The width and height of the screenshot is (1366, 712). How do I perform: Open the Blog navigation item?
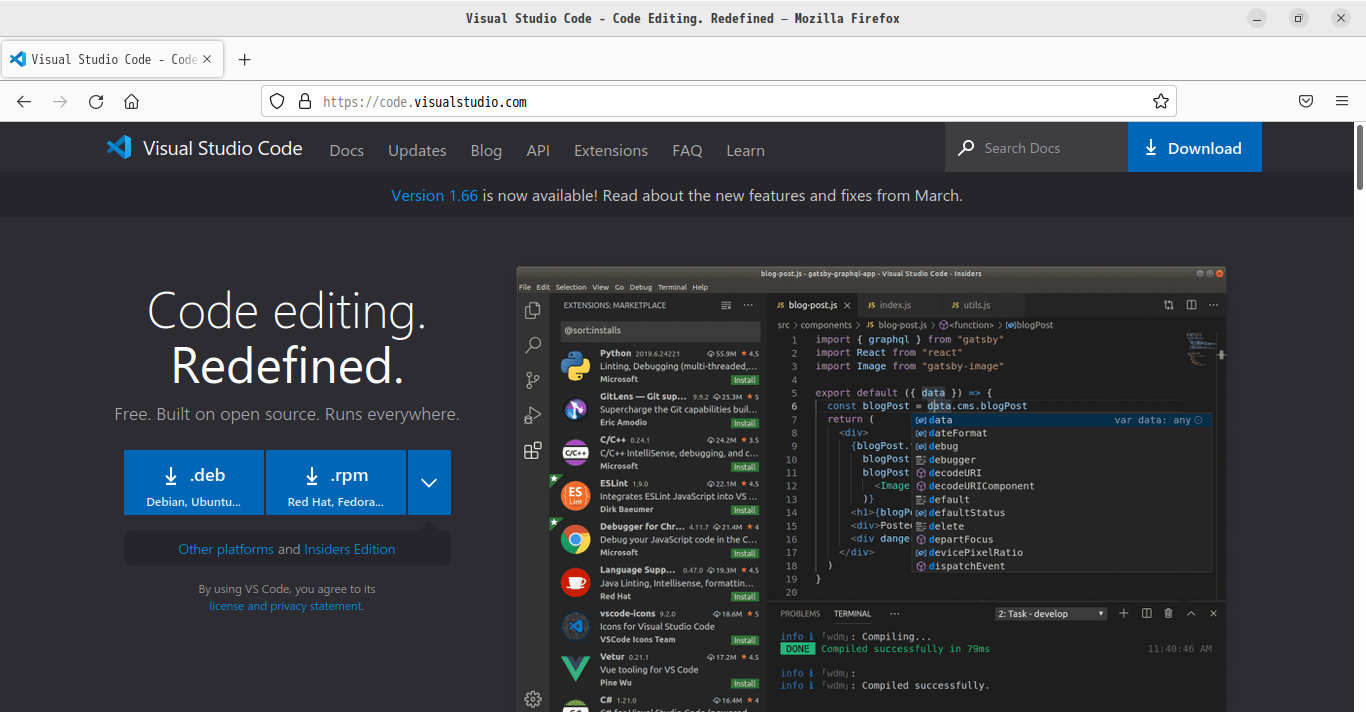pyautogui.click(x=486, y=150)
